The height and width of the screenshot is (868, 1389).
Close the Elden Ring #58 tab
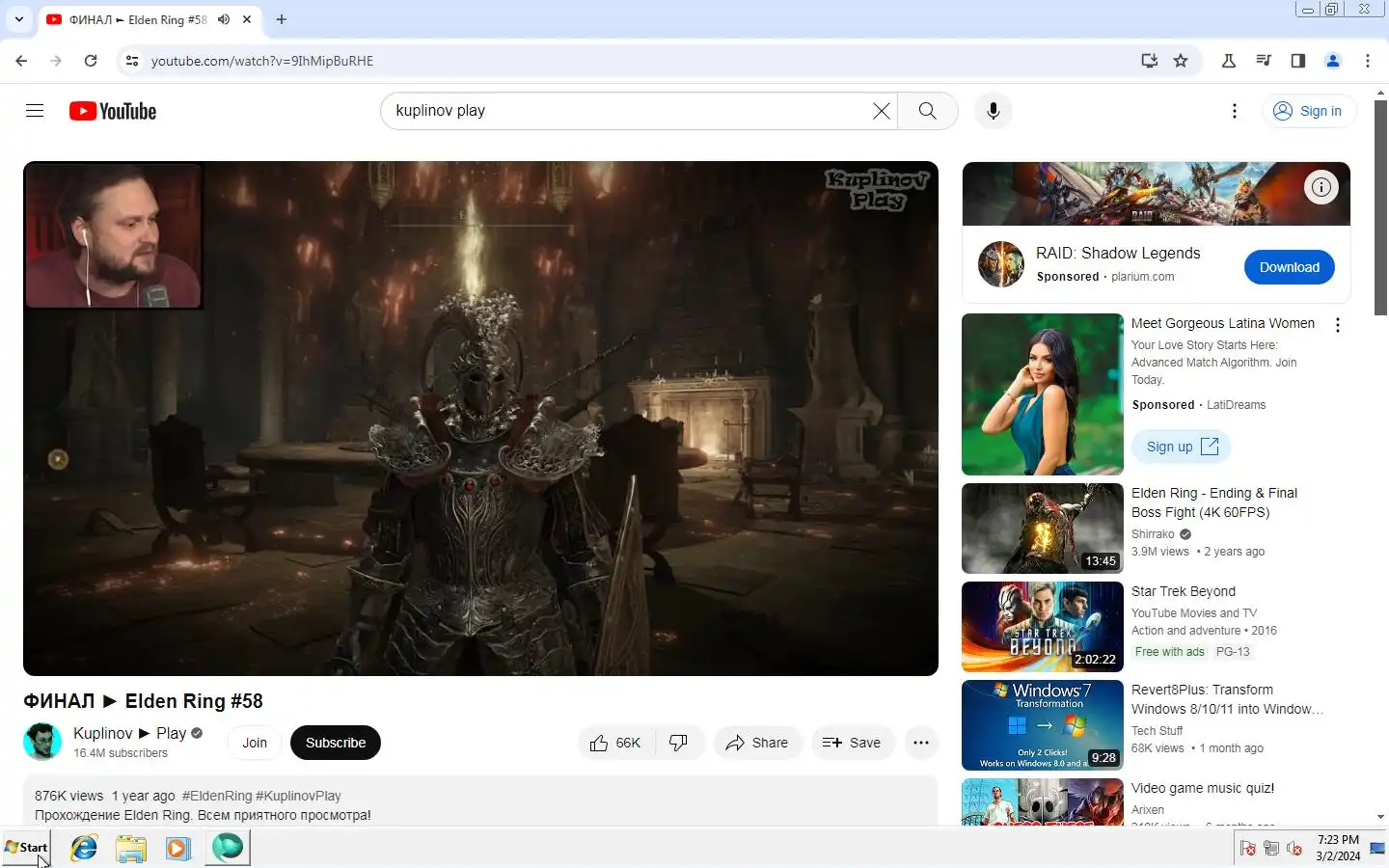click(x=247, y=19)
